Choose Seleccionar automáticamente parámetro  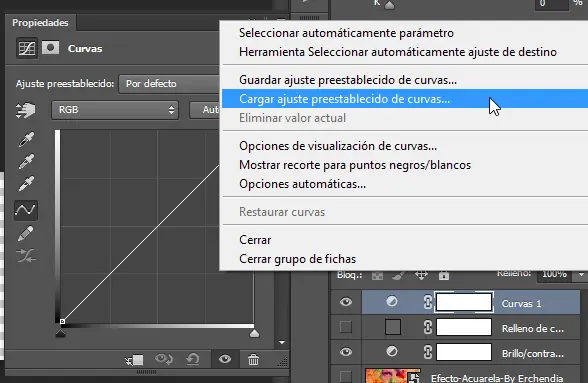click(x=346, y=33)
